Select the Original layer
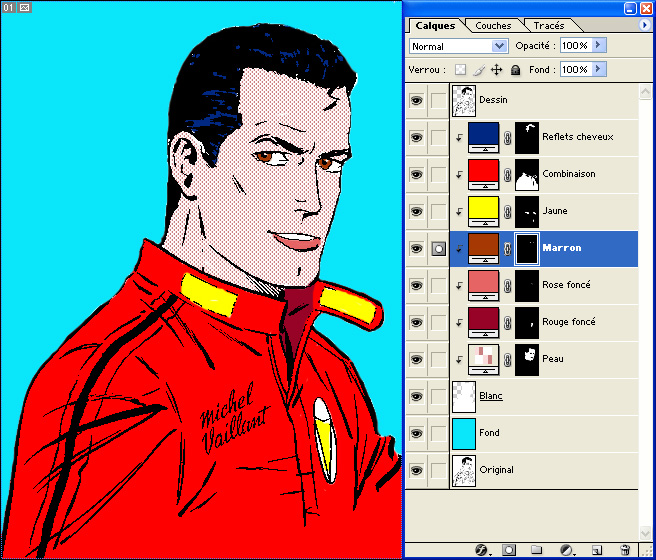Image resolution: width=656 pixels, height=560 pixels. click(543, 470)
